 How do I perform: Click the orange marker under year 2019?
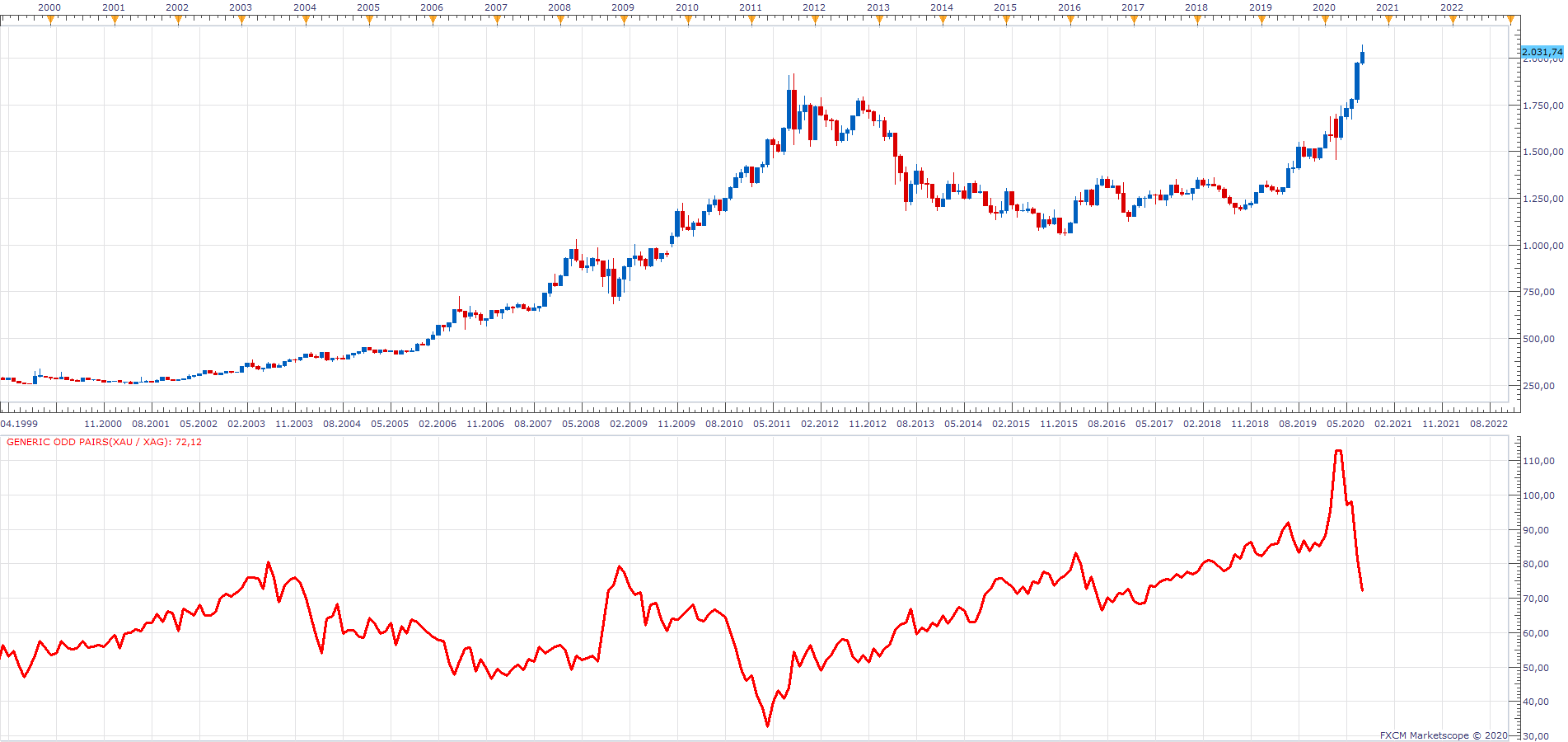coord(1261,20)
